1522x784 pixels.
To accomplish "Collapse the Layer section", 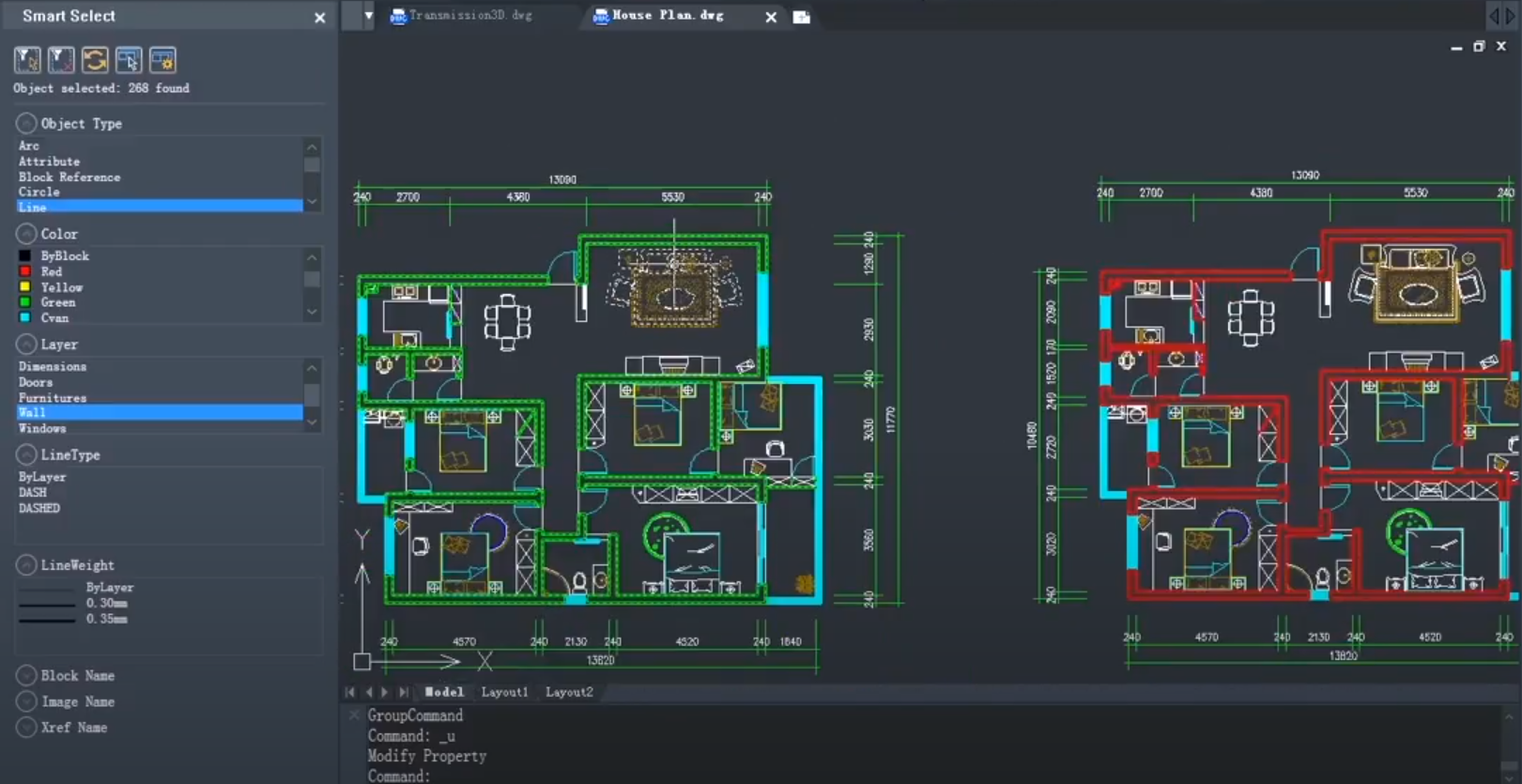I will point(26,345).
